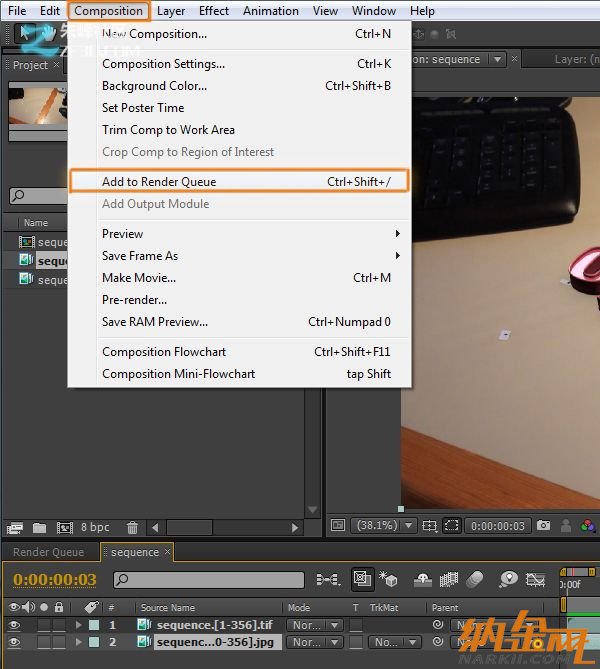Click the viewer timecode 0:00:00:03
This screenshot has height=669, width=600.
coord(497,525)
